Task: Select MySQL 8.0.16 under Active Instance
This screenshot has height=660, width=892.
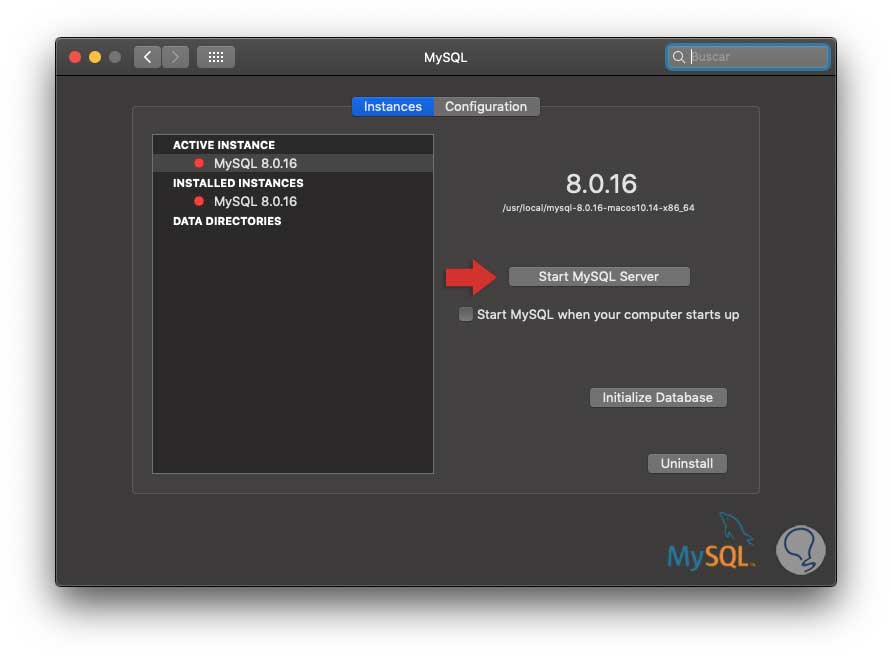Action: click(x=293, y=163)
